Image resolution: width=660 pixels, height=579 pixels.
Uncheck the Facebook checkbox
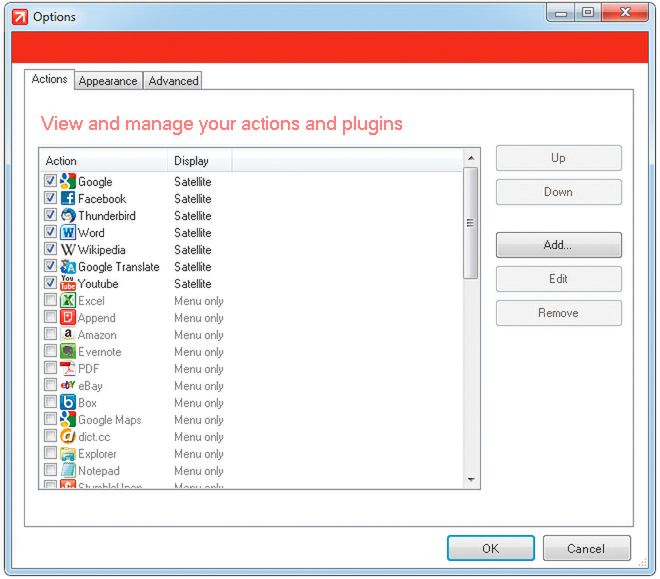coord(50,197)
